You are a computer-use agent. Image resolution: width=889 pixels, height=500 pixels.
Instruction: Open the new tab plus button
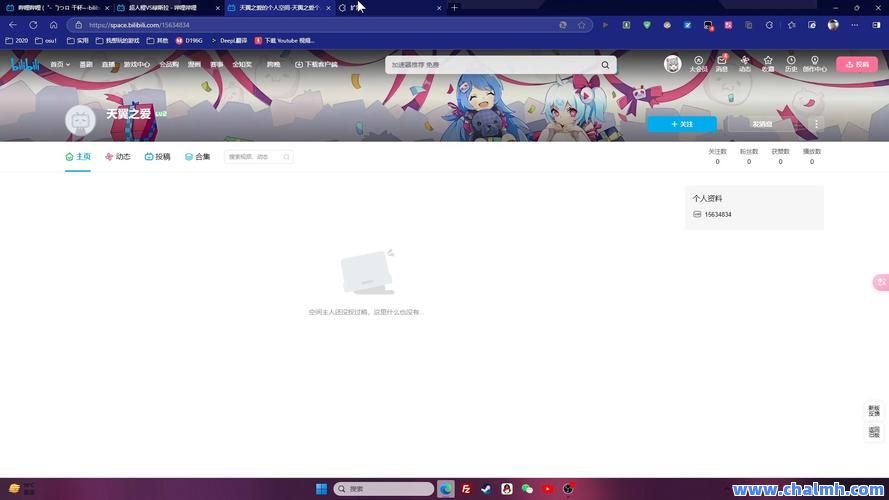click(454, 8)
